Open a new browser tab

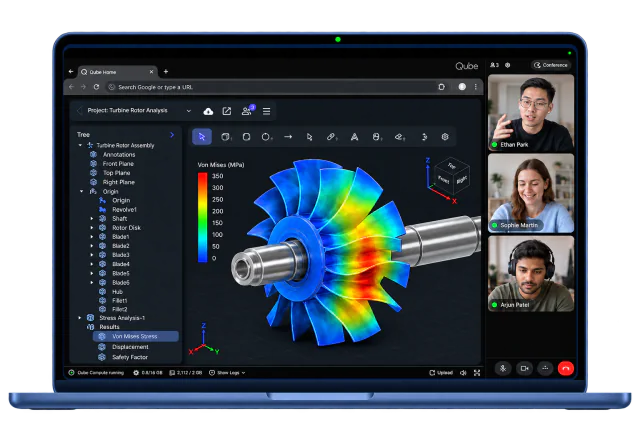click(166, 71)
